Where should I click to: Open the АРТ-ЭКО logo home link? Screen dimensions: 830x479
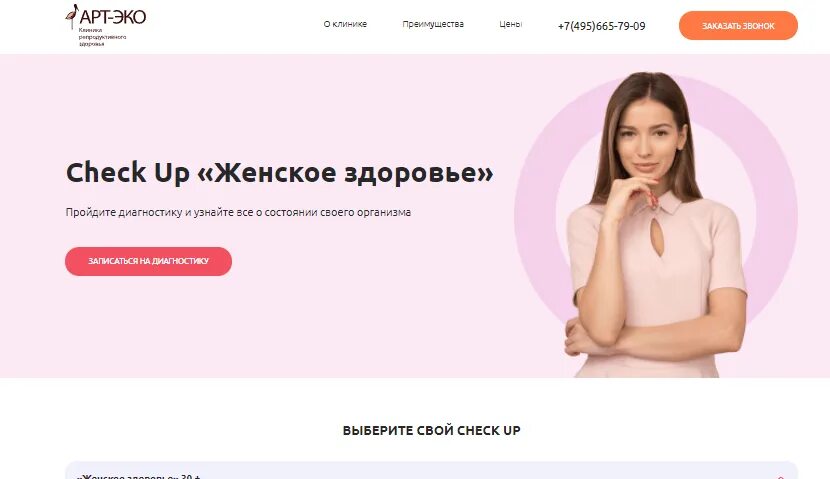click(106, 25)
